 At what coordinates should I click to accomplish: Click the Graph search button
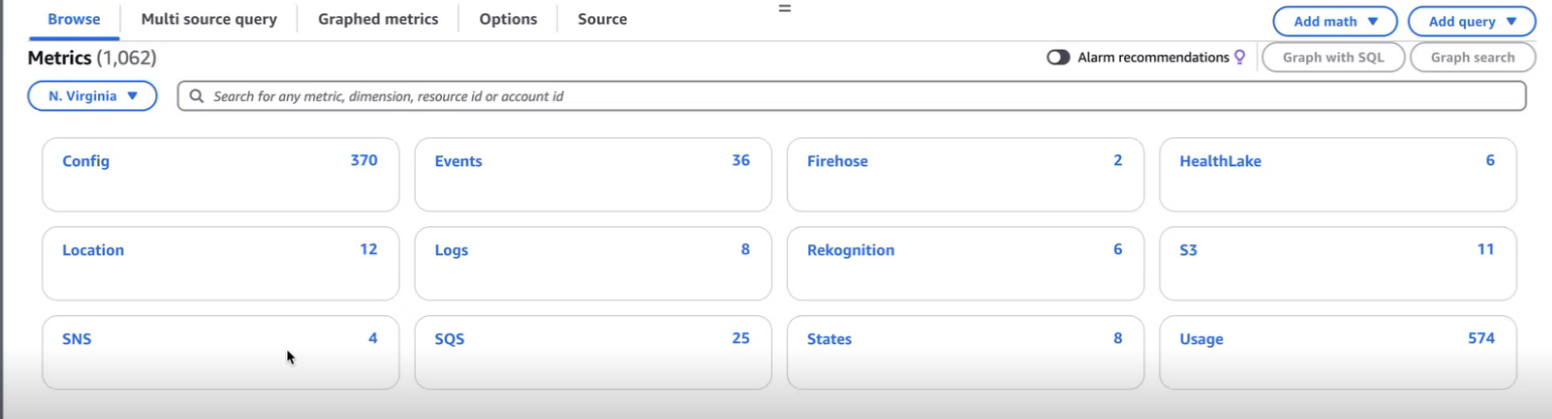[1472, 57]
